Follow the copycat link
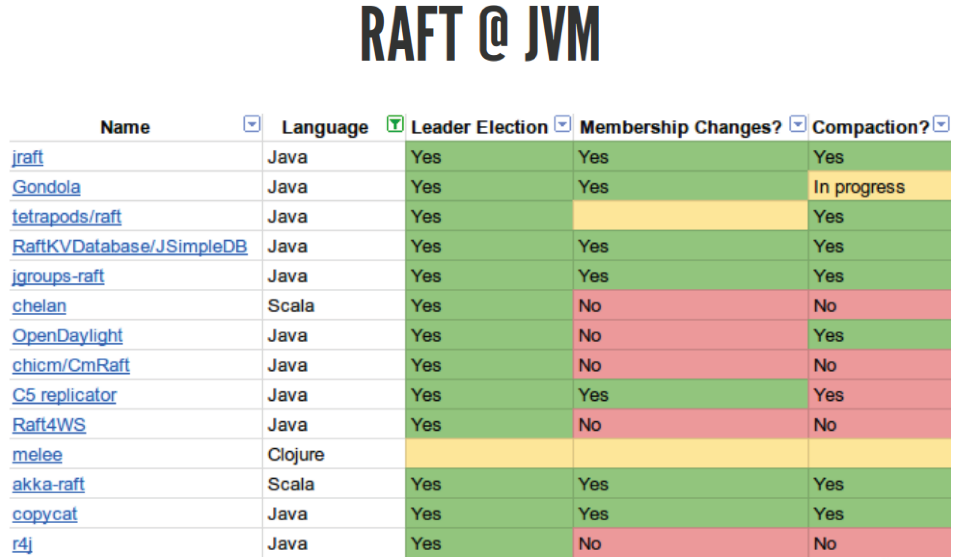The image size is (957, 560). [x=45, y=514]
